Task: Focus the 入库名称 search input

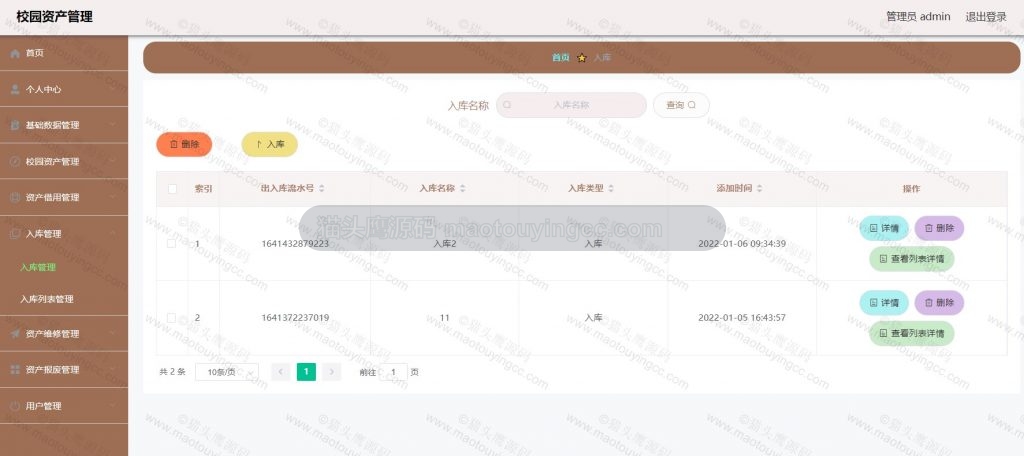Action: click(x=571, y=105)
